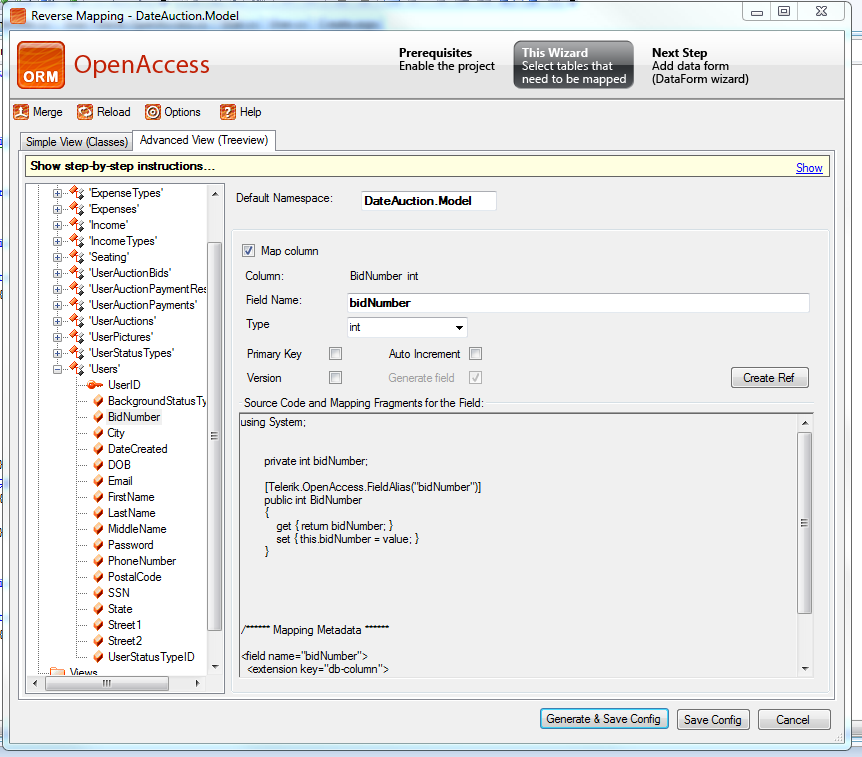The width and height of the screenshot is (862, 757).
Task: Click the PhoneNumber column icon
Action: (98, 561)
